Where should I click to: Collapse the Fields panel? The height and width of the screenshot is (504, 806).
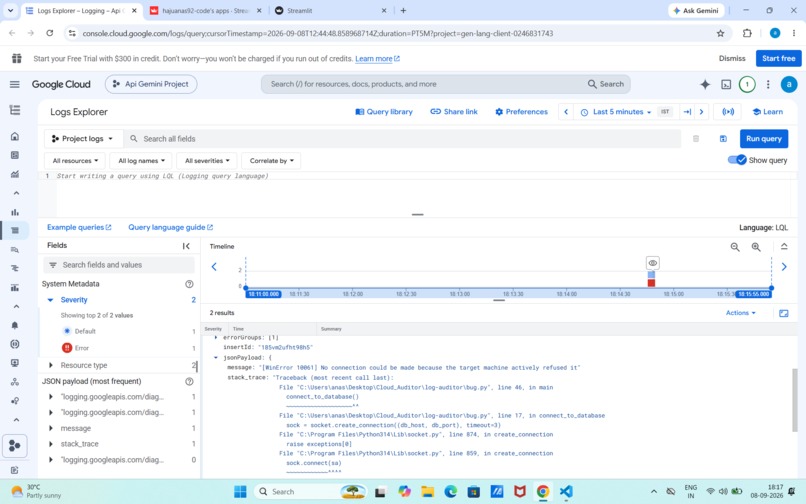point(186,246)
